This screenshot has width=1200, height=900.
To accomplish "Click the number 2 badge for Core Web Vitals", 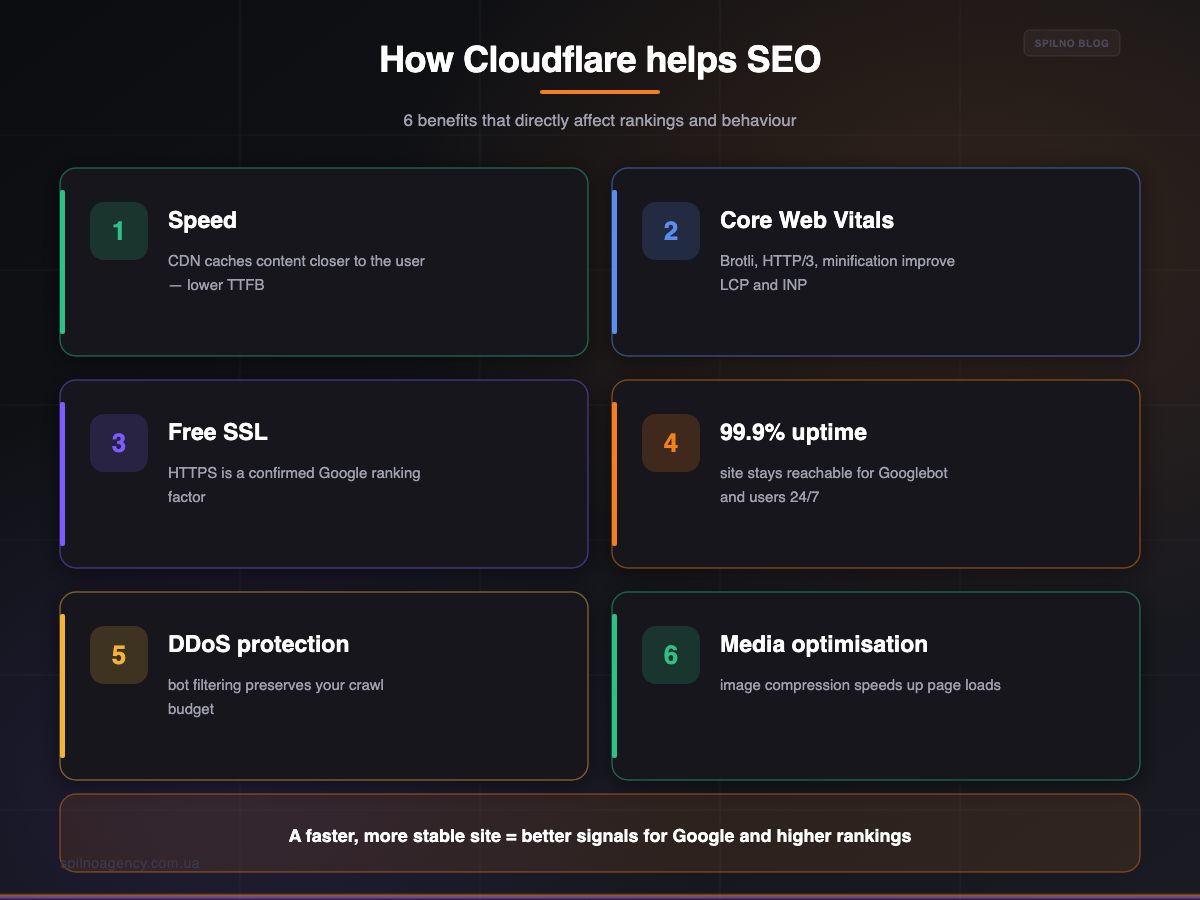I will [x=671, y=231].
